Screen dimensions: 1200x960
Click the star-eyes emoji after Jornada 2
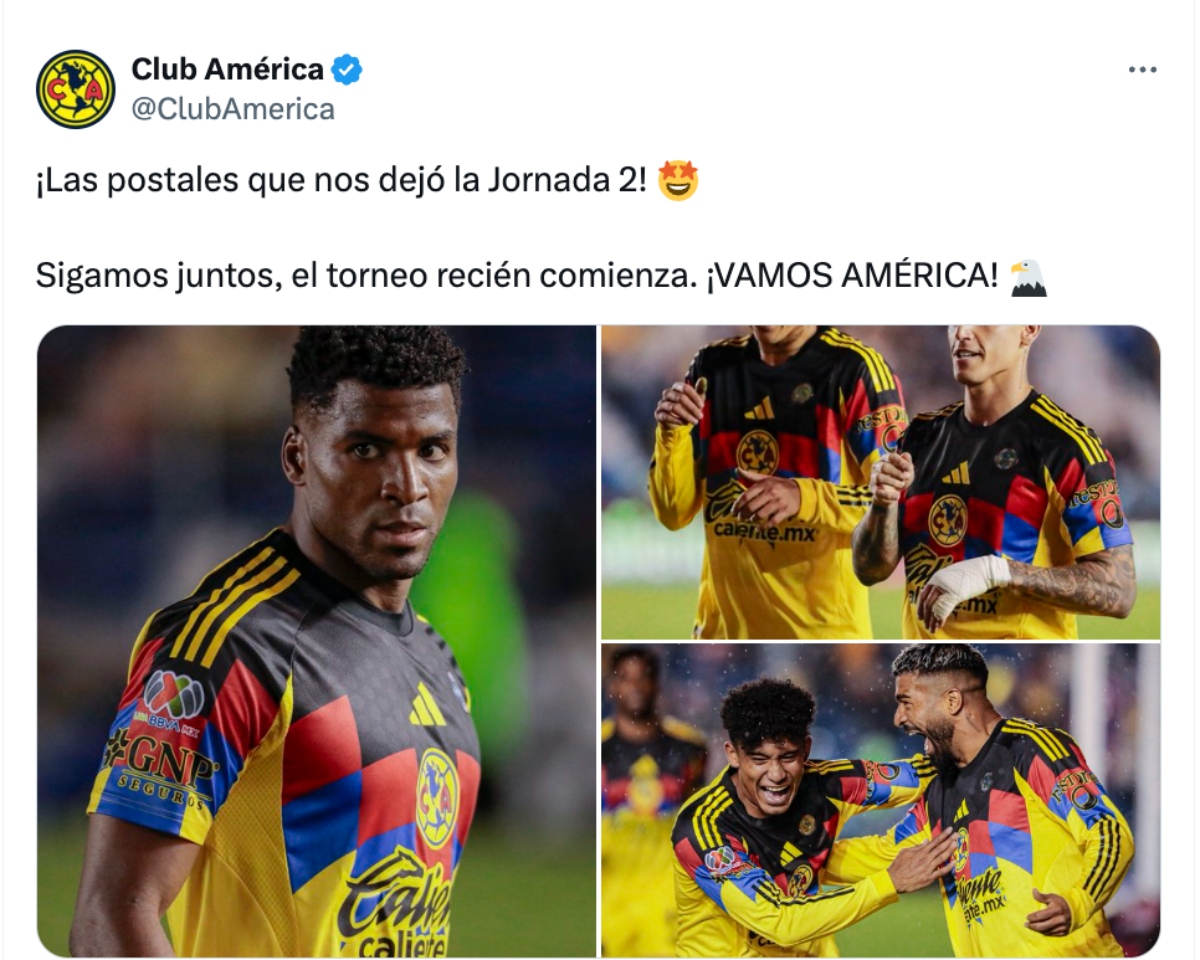click(679, 181)
